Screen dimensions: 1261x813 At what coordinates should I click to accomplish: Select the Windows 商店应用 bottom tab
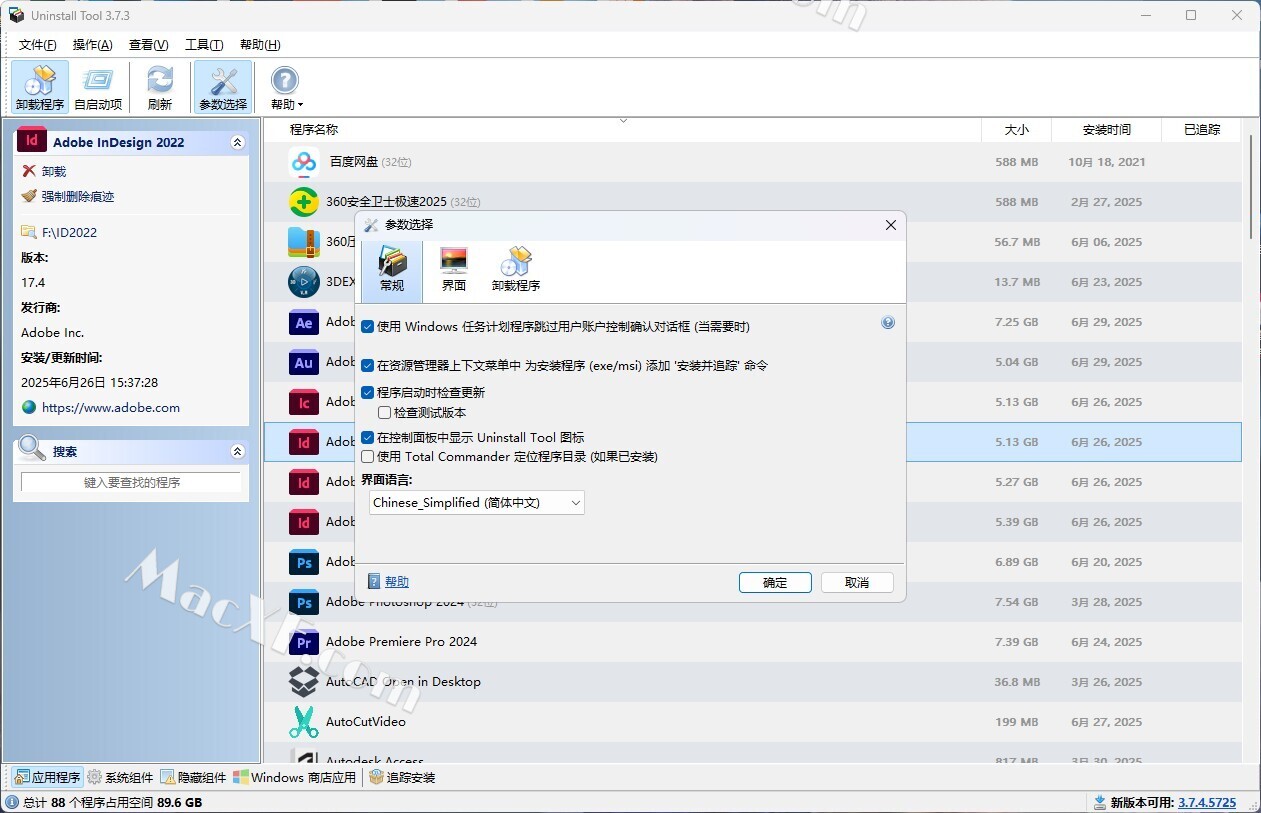(x=295, y=777)
